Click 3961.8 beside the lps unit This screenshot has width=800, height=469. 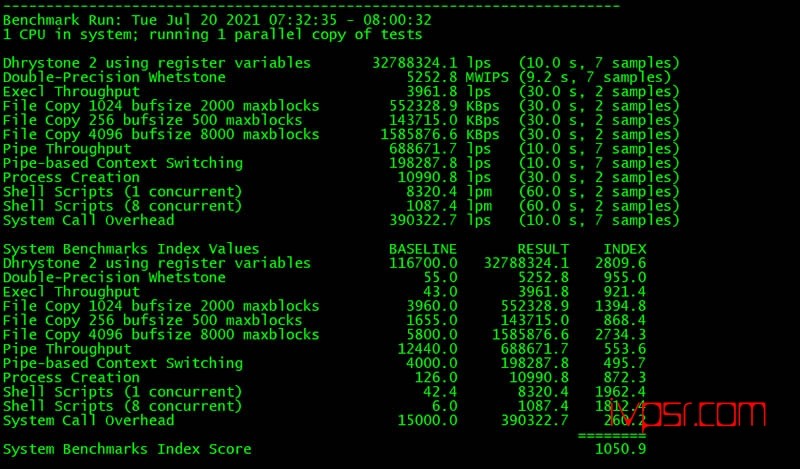pyautogui.click(x=432, y=92)
